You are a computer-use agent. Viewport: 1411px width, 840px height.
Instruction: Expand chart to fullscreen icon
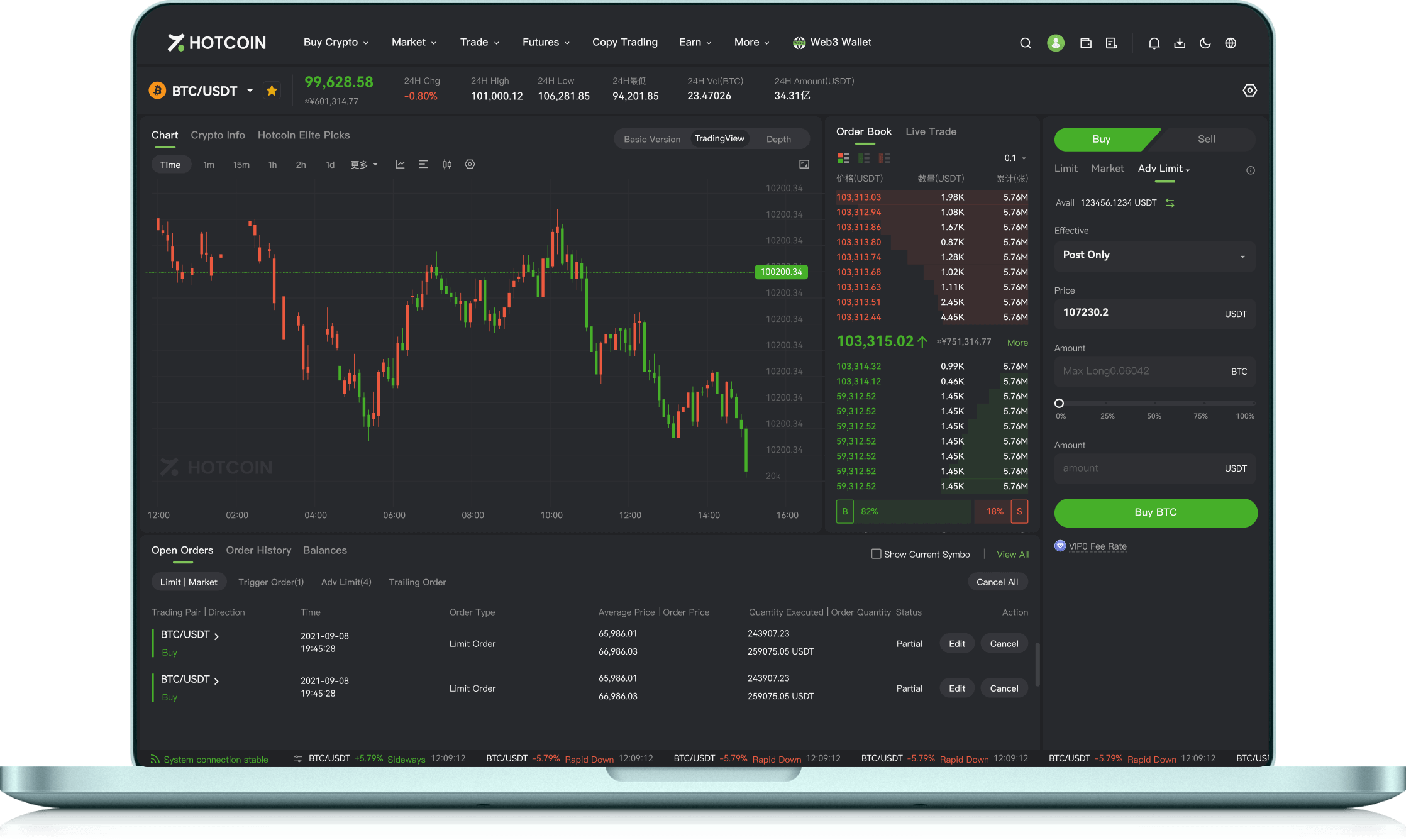click(804, 164)
